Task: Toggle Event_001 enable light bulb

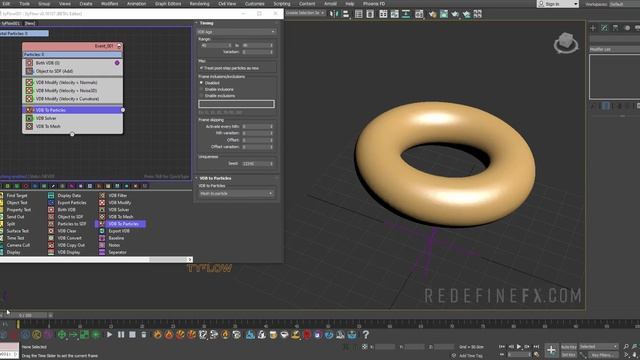Action: coord(119,46)
